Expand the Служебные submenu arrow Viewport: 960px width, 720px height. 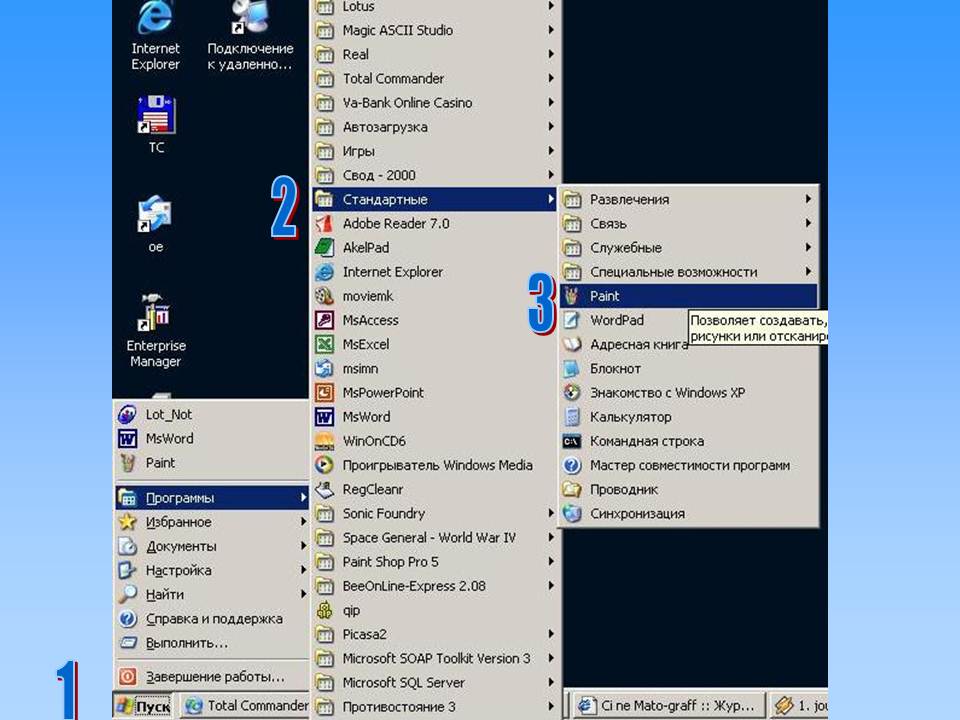[x=808, y=247]
